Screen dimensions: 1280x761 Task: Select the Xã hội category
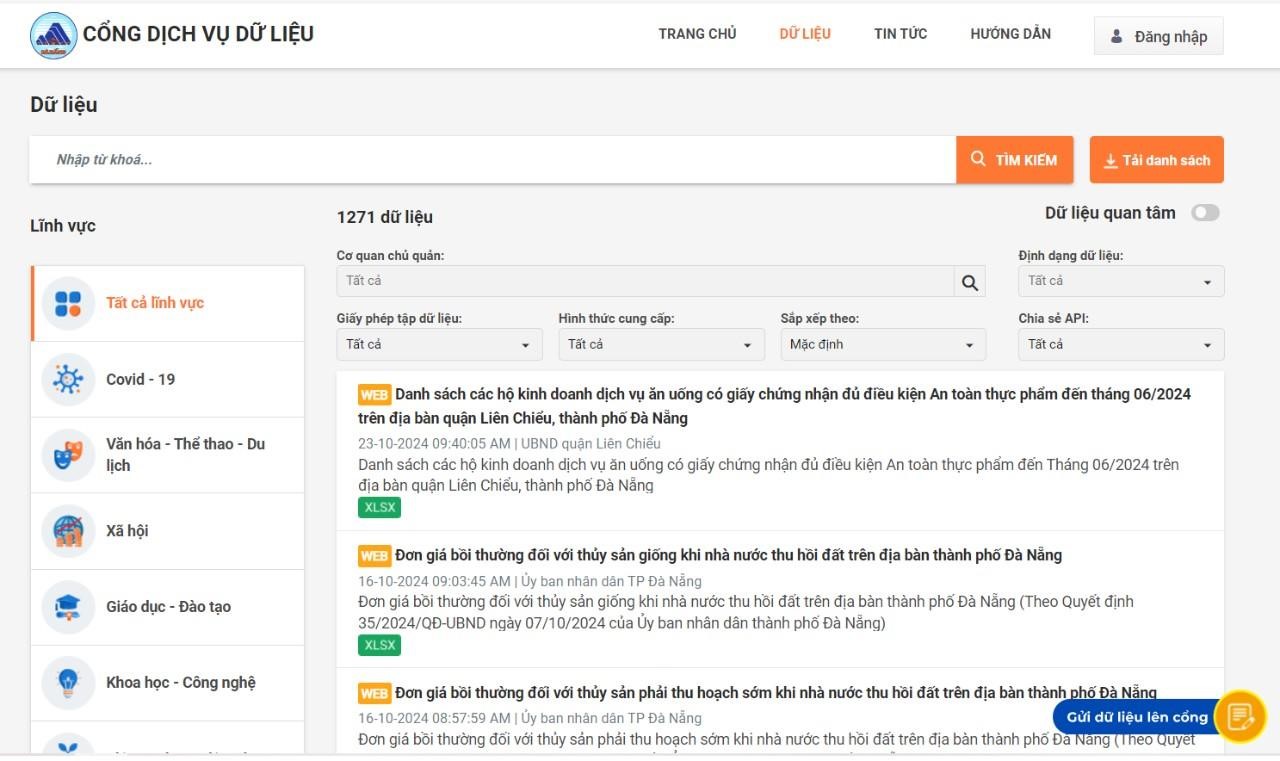(168, 531)
